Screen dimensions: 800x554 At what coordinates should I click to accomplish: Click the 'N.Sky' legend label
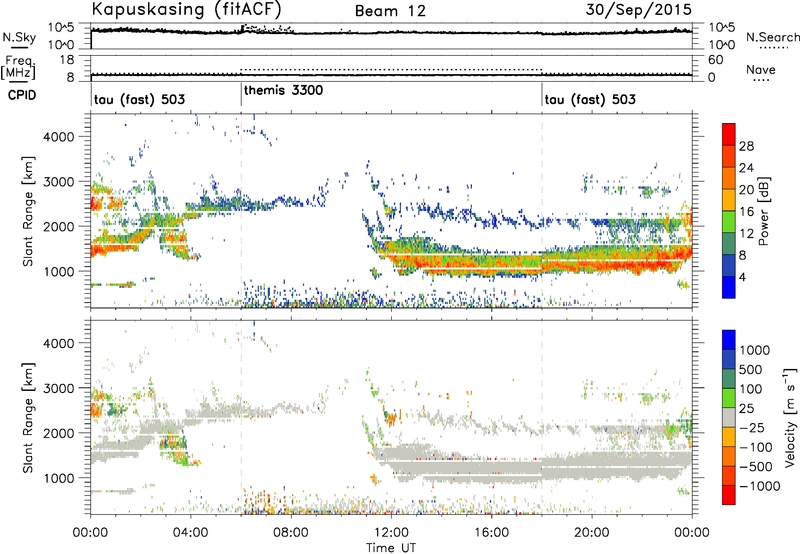19,37
